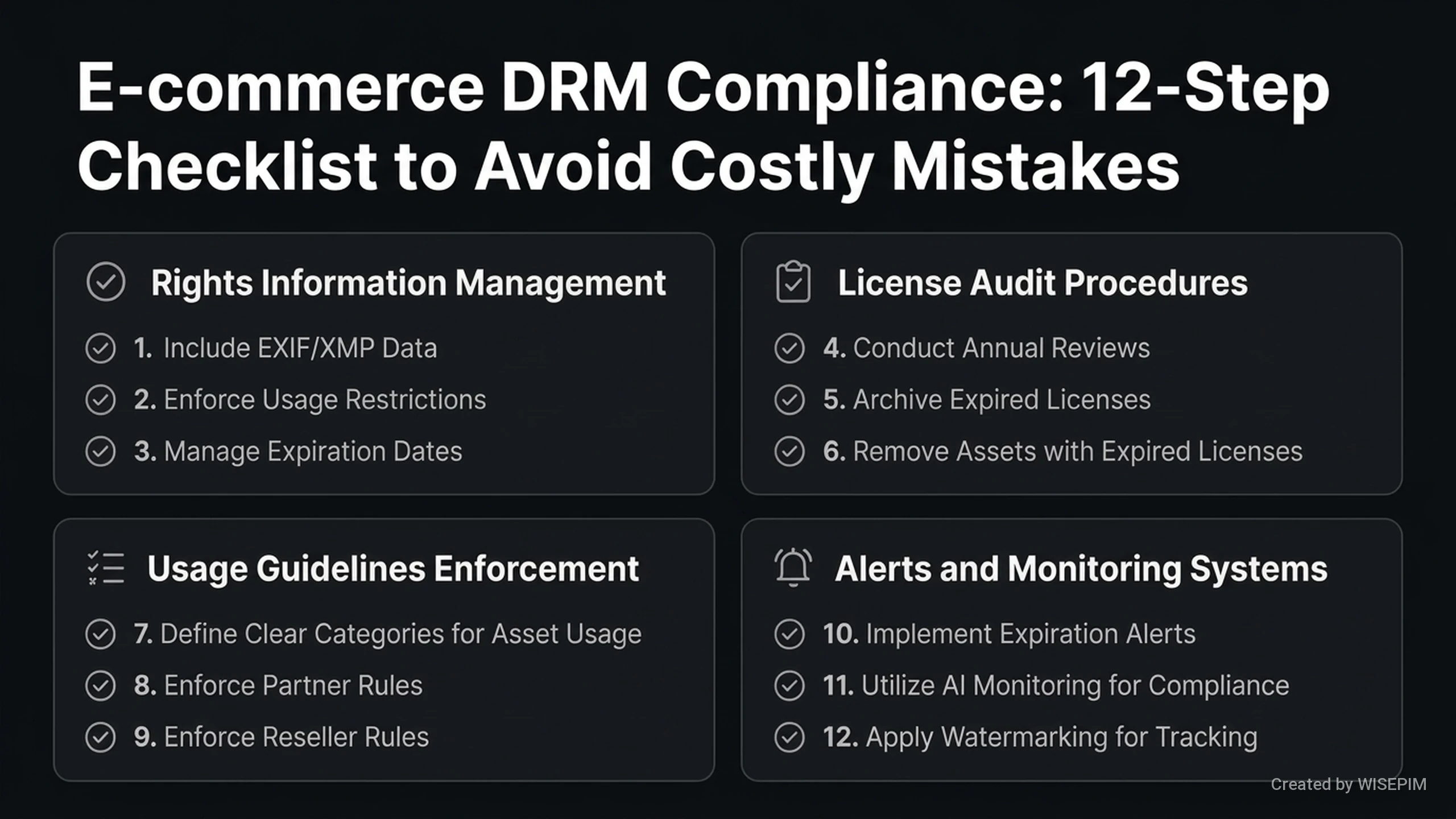Image resolution: width=1456 pixels, height=819 pixels.
Task: Click the Usage Guidelines Enforcement checklist icon
Action: (106, 568)
